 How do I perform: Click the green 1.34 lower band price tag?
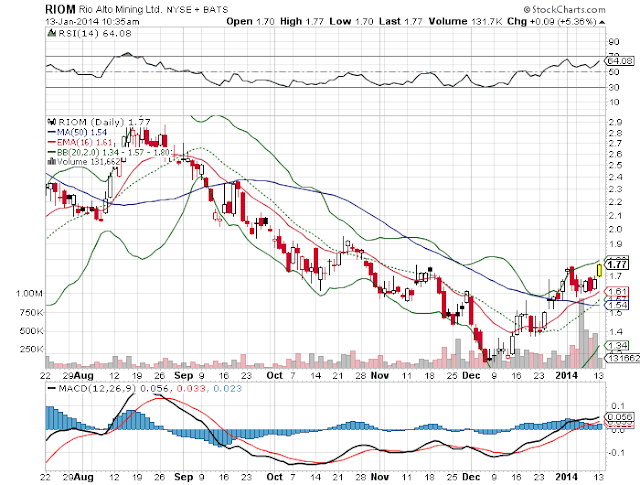pyautogui.click(x=617, y=345)
